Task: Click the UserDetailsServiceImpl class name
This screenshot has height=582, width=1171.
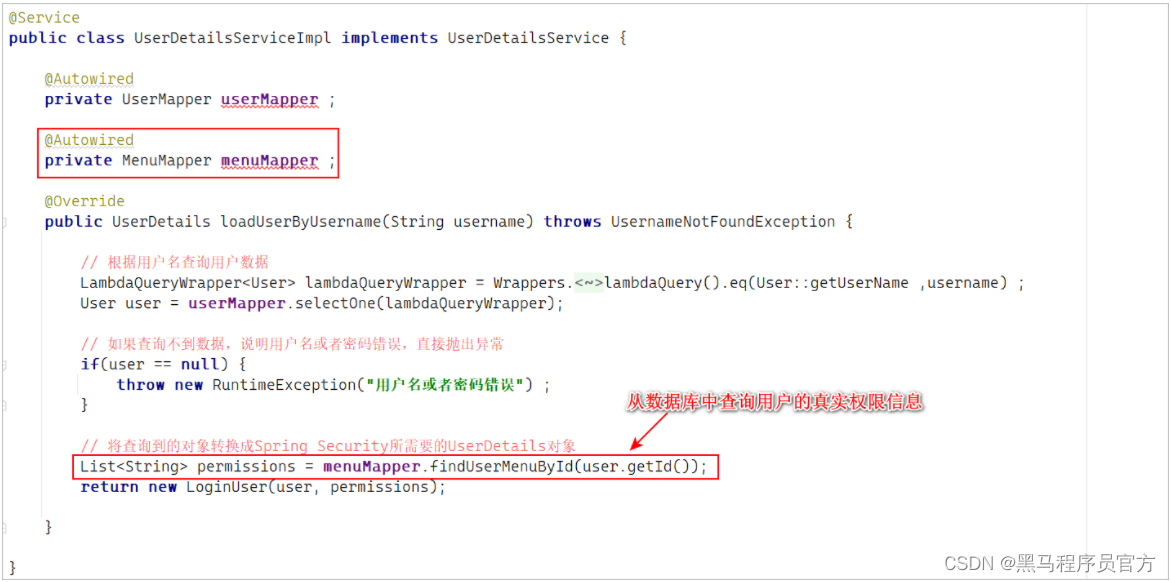Action: click(x=233, y=37)
